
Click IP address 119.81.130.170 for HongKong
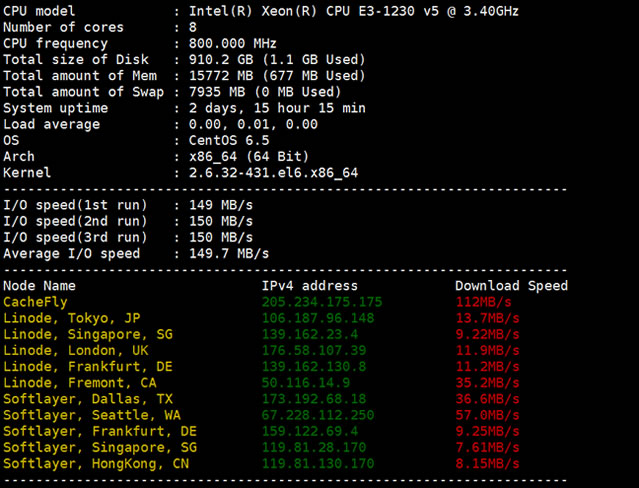pos(318,464)
